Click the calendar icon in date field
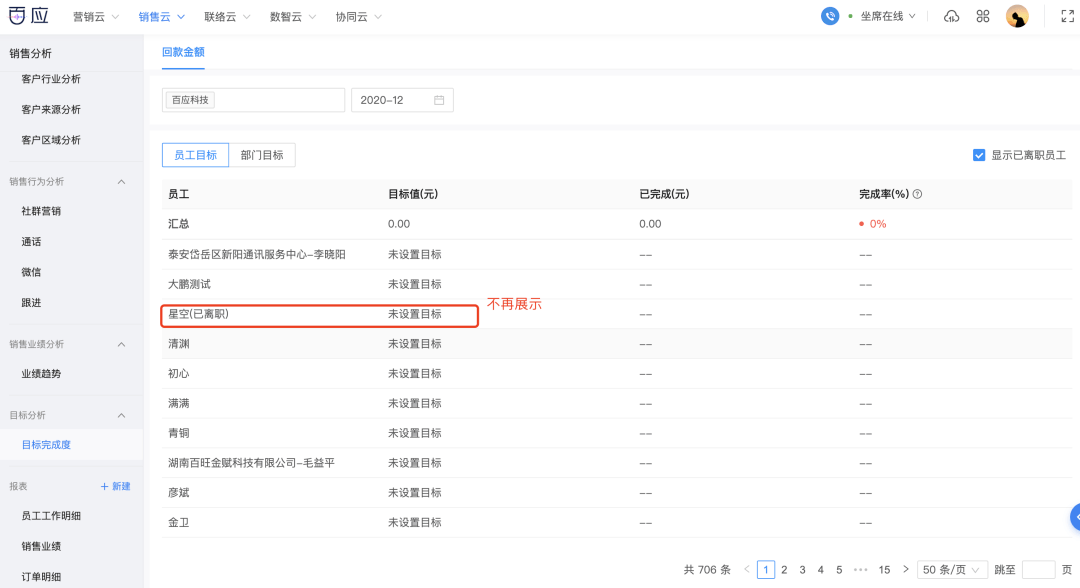 (x=439, y=101)
